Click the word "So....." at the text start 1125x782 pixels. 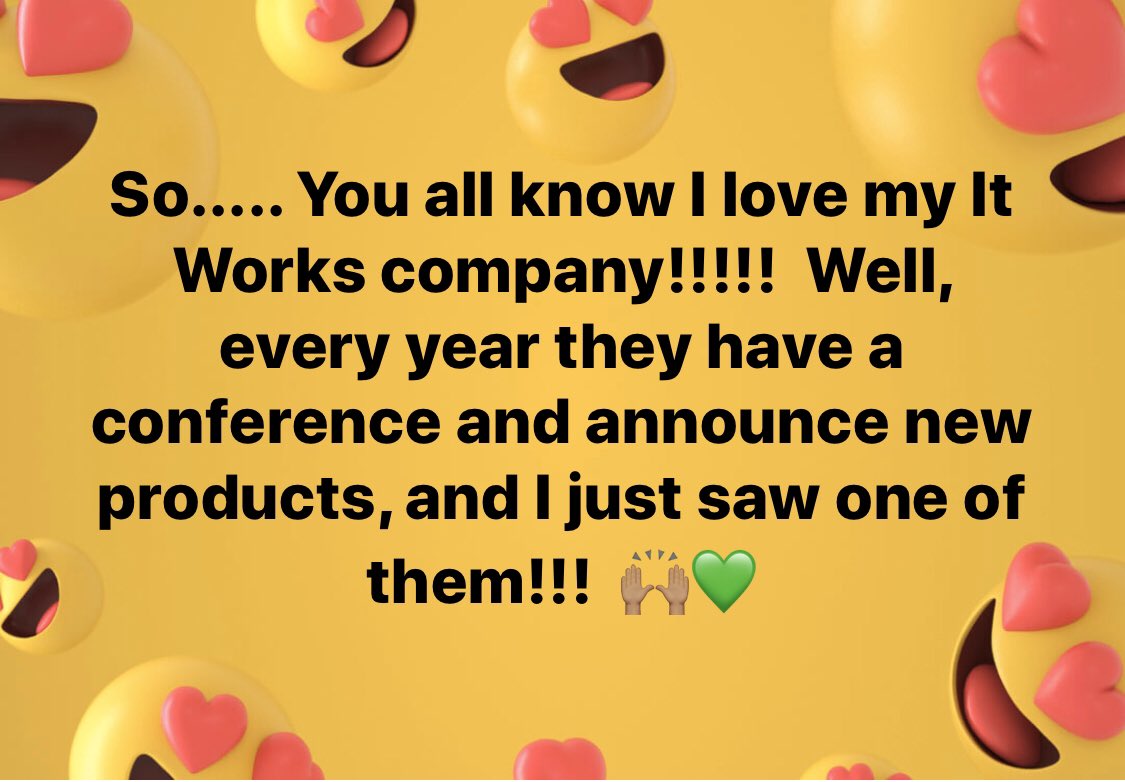pos(197,196)
